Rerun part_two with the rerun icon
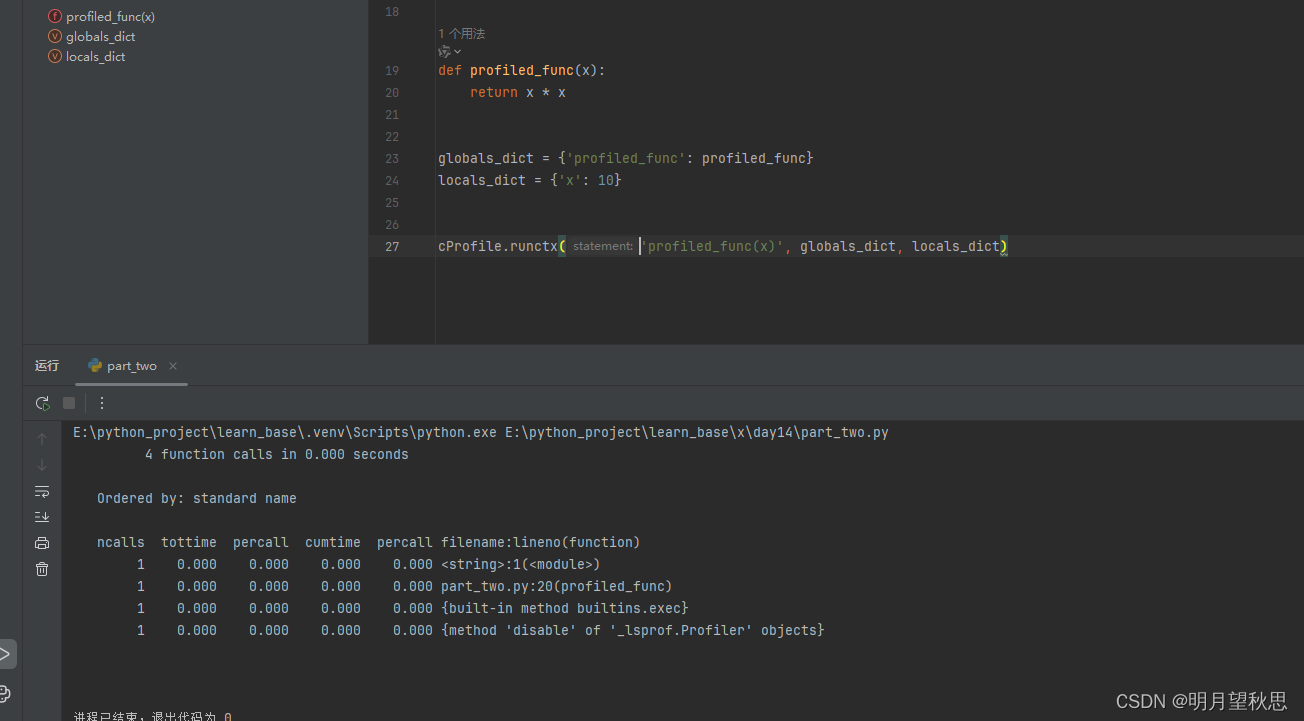Image resolution: width=1304 pixels, height=721 pixels. pos(42,403)
